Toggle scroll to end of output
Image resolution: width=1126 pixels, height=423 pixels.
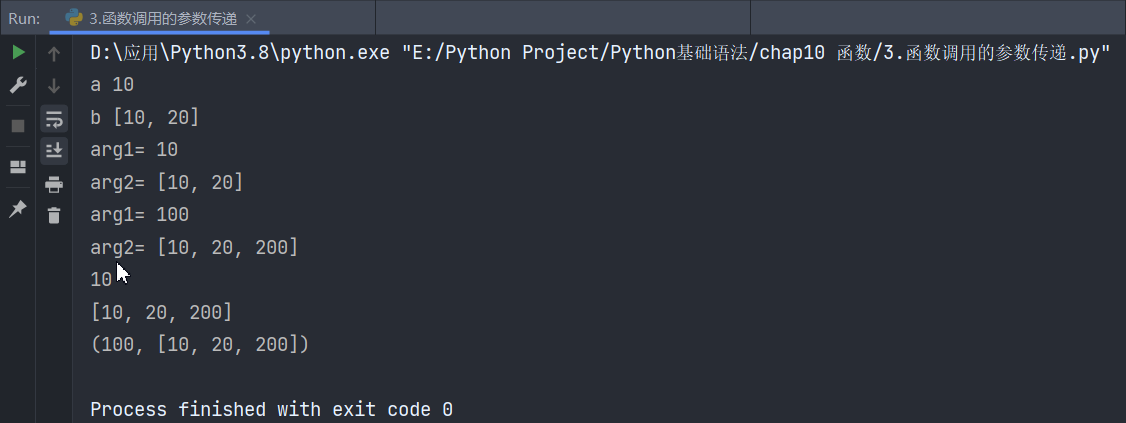(x=54, y=151)
